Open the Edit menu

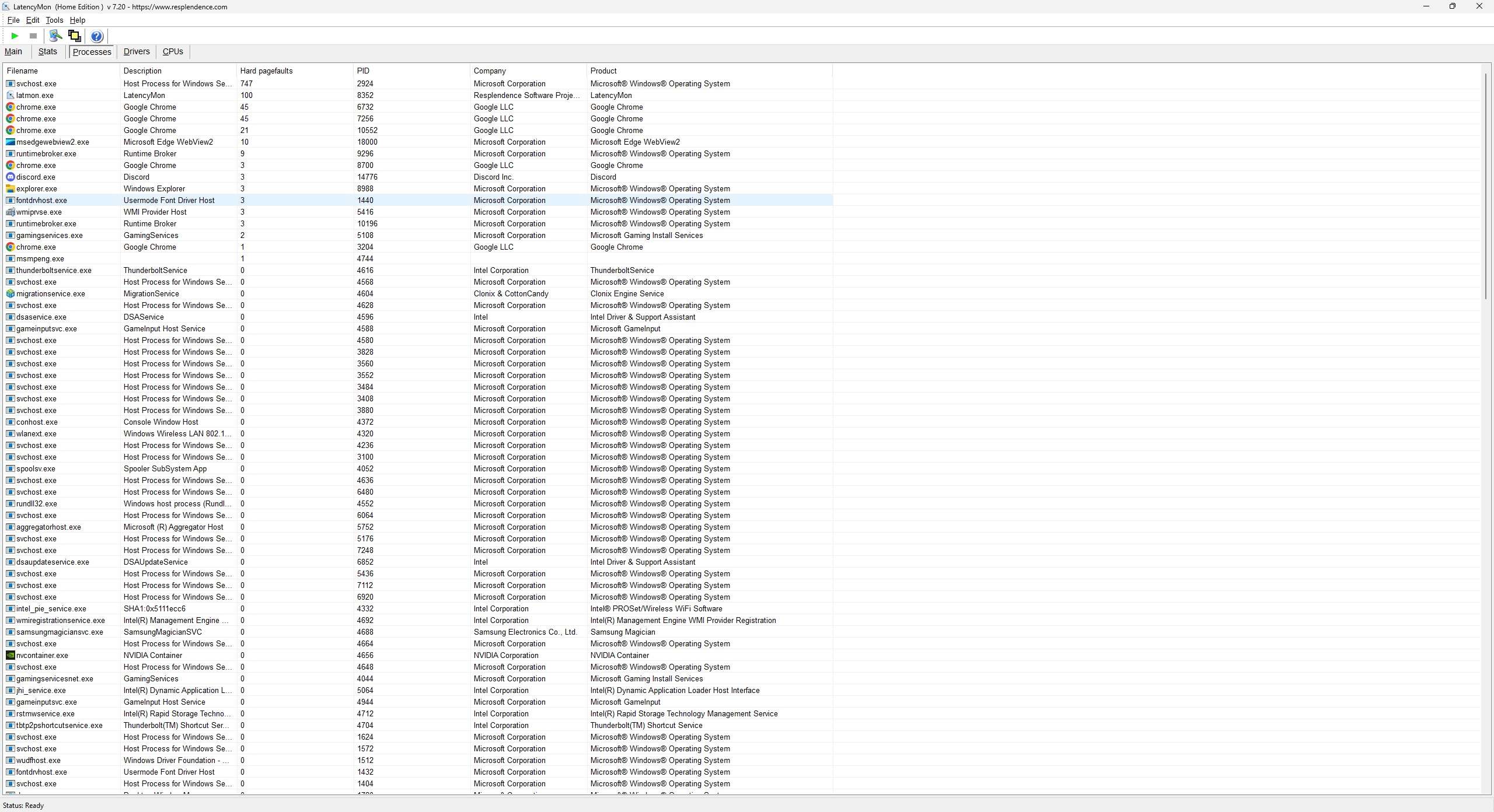click(x=33, y=20)
